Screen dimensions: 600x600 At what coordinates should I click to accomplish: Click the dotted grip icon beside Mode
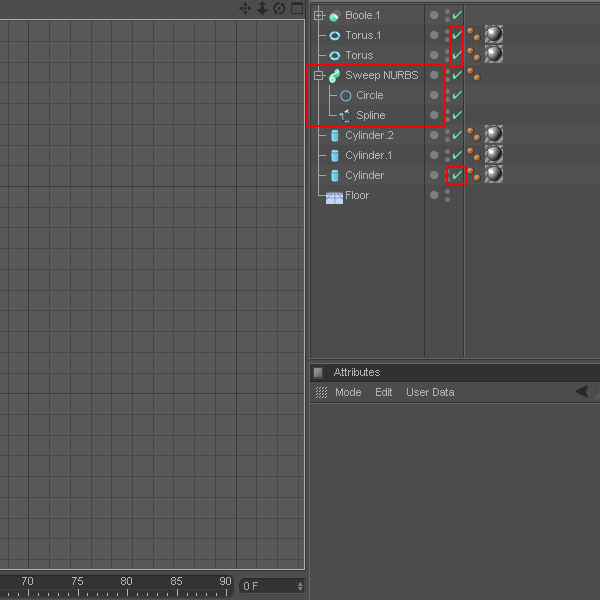321,393
